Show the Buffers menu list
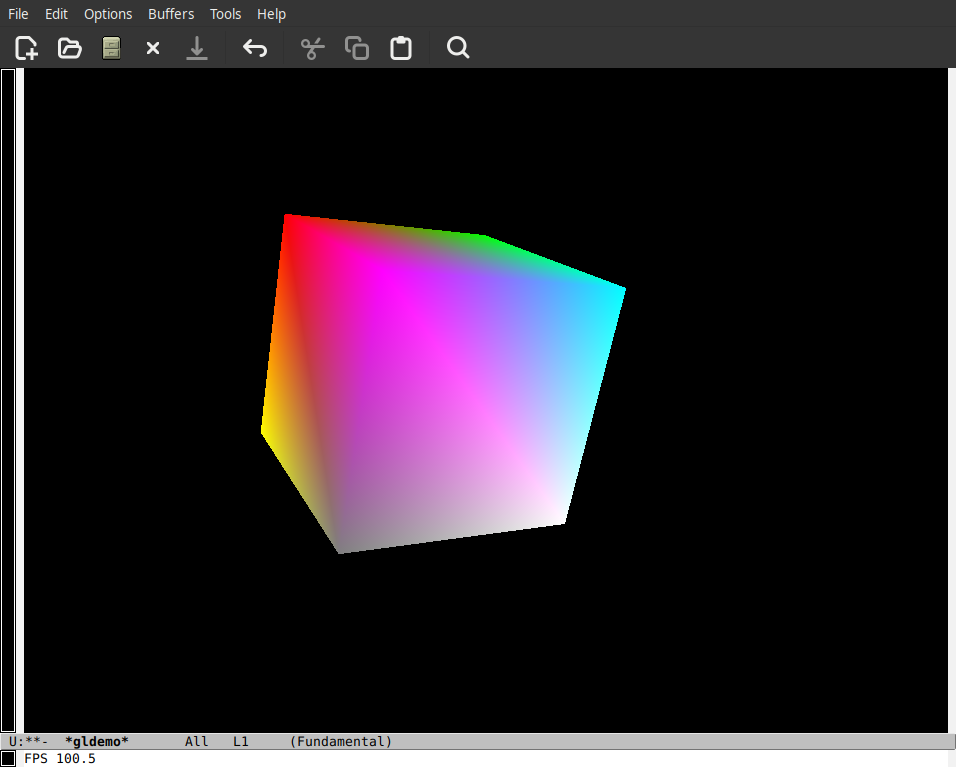The width and height of the screenshot is (956, 767). (x=171, y=14)
